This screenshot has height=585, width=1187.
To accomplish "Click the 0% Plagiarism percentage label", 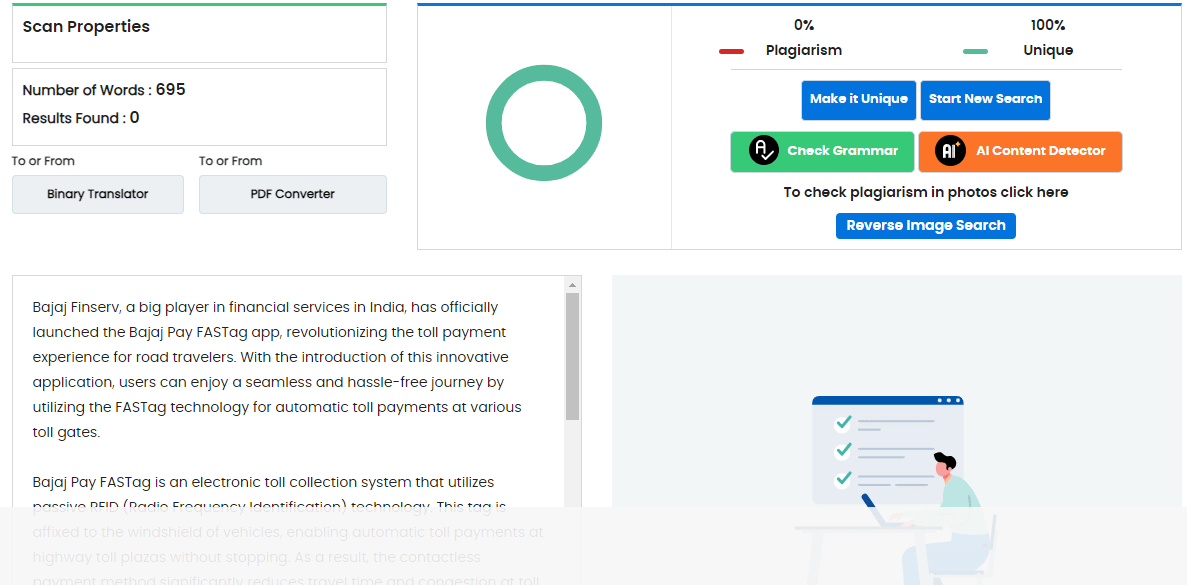I will click(x=803, y=25).
